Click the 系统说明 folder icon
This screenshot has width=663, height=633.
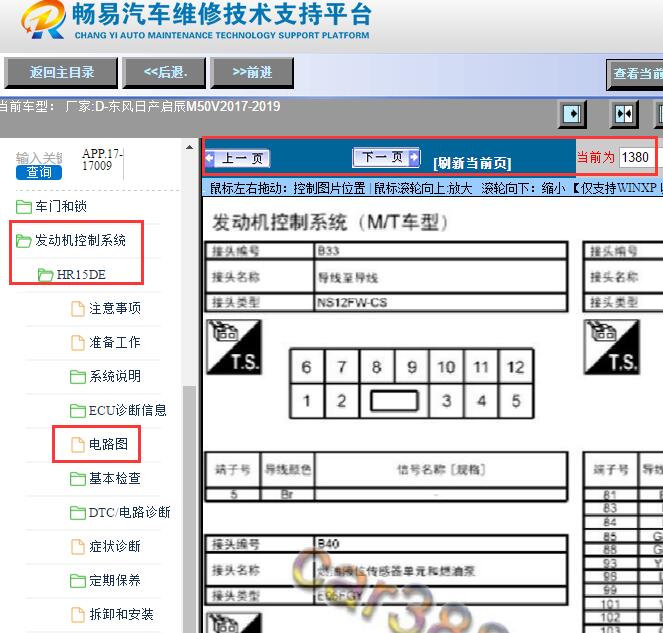(78, 376)
